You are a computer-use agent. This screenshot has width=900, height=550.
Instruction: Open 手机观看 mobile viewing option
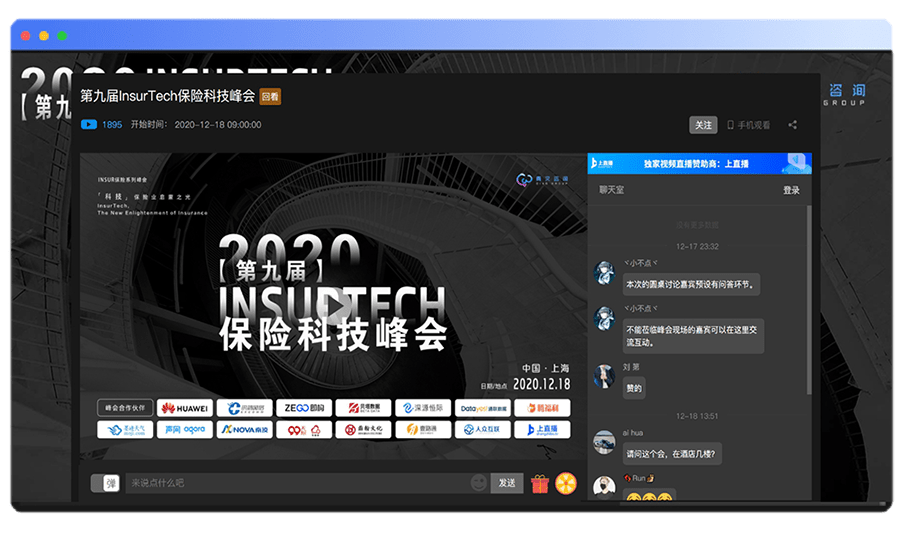pos(748,125)
